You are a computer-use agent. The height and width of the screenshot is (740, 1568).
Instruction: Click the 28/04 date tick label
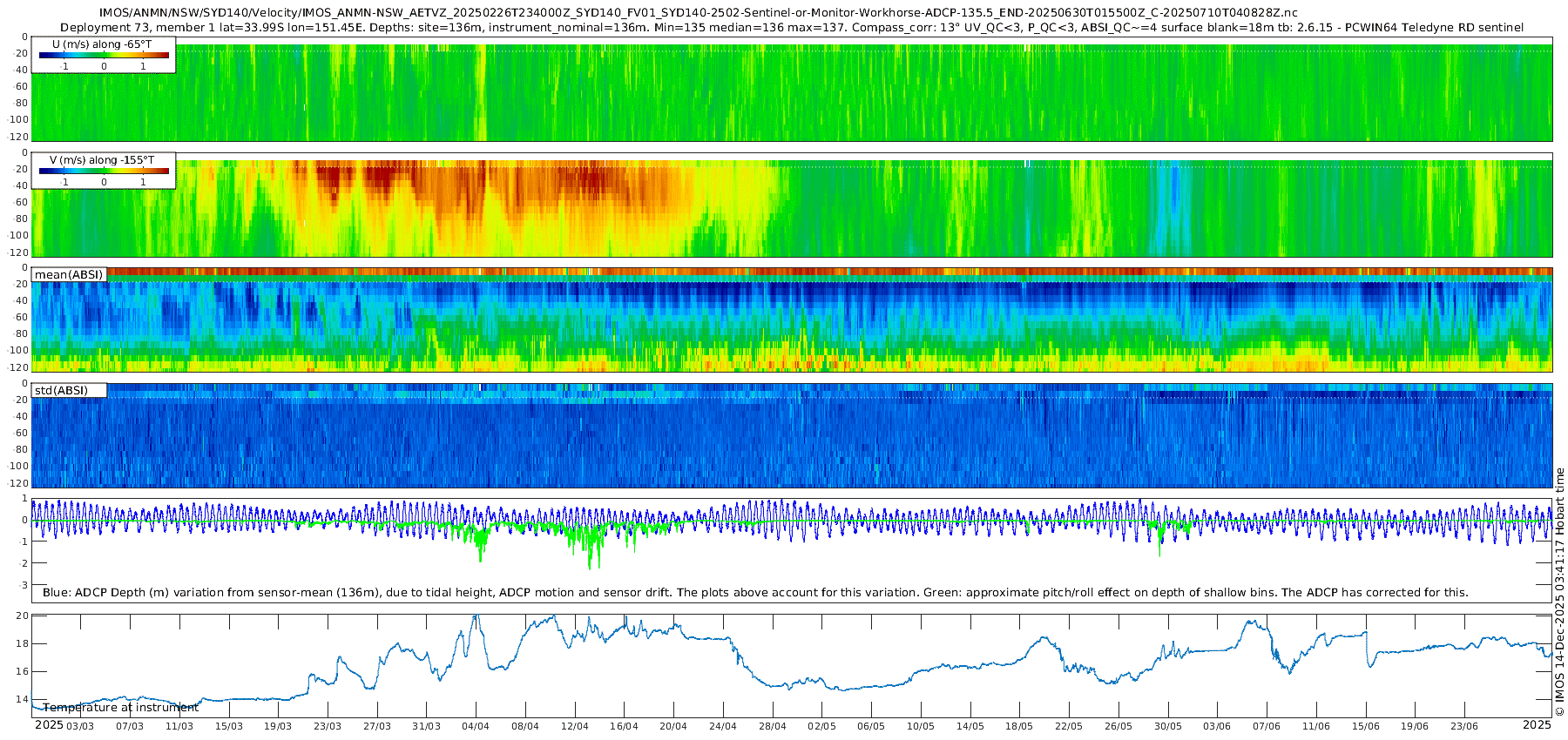coord(773,726)
